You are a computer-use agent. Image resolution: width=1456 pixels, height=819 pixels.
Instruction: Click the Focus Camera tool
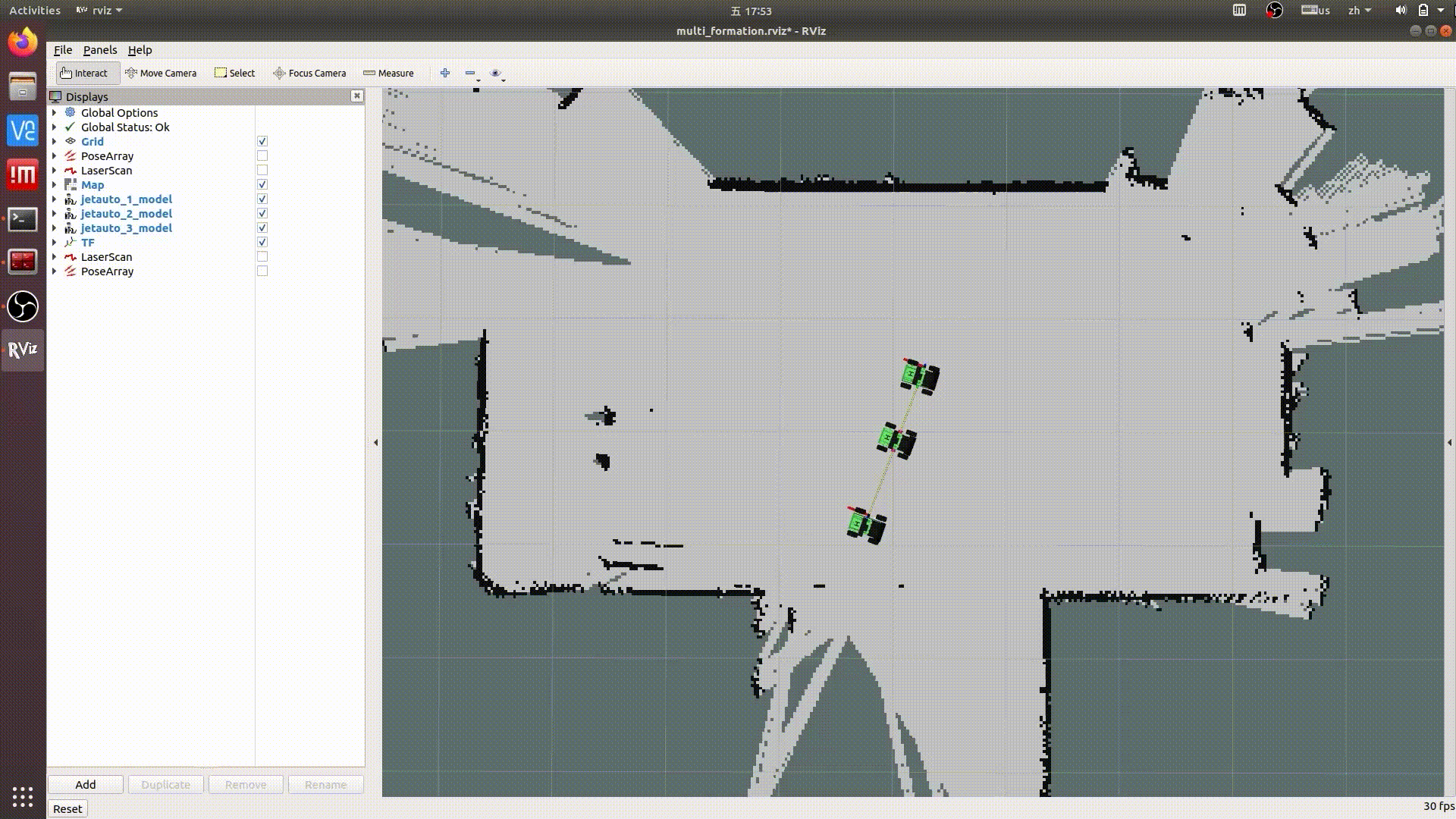pyautogui.click(x=309, y=73)
